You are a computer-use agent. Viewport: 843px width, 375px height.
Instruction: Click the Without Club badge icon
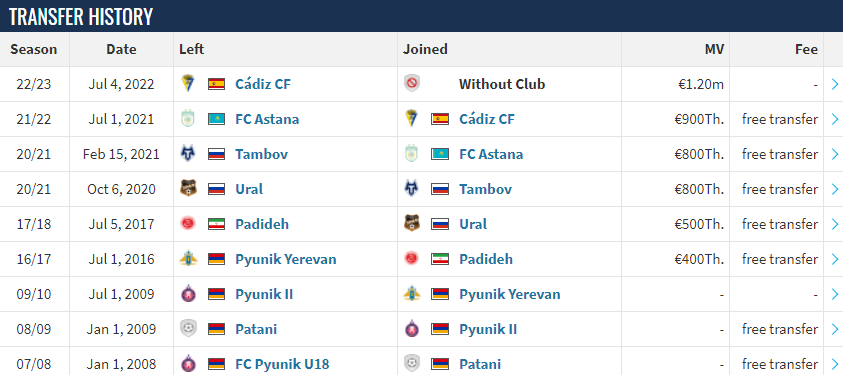412,84
